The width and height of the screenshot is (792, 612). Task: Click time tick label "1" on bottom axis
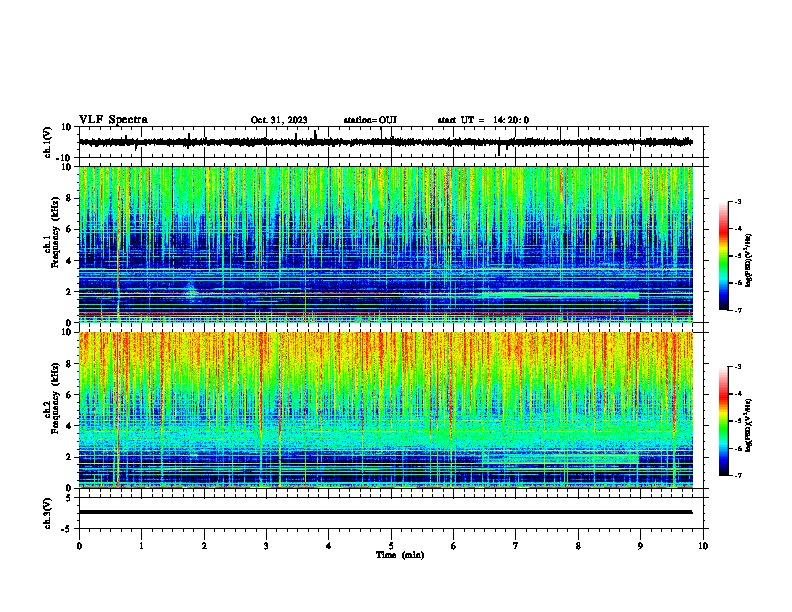(x=141, y=546)
